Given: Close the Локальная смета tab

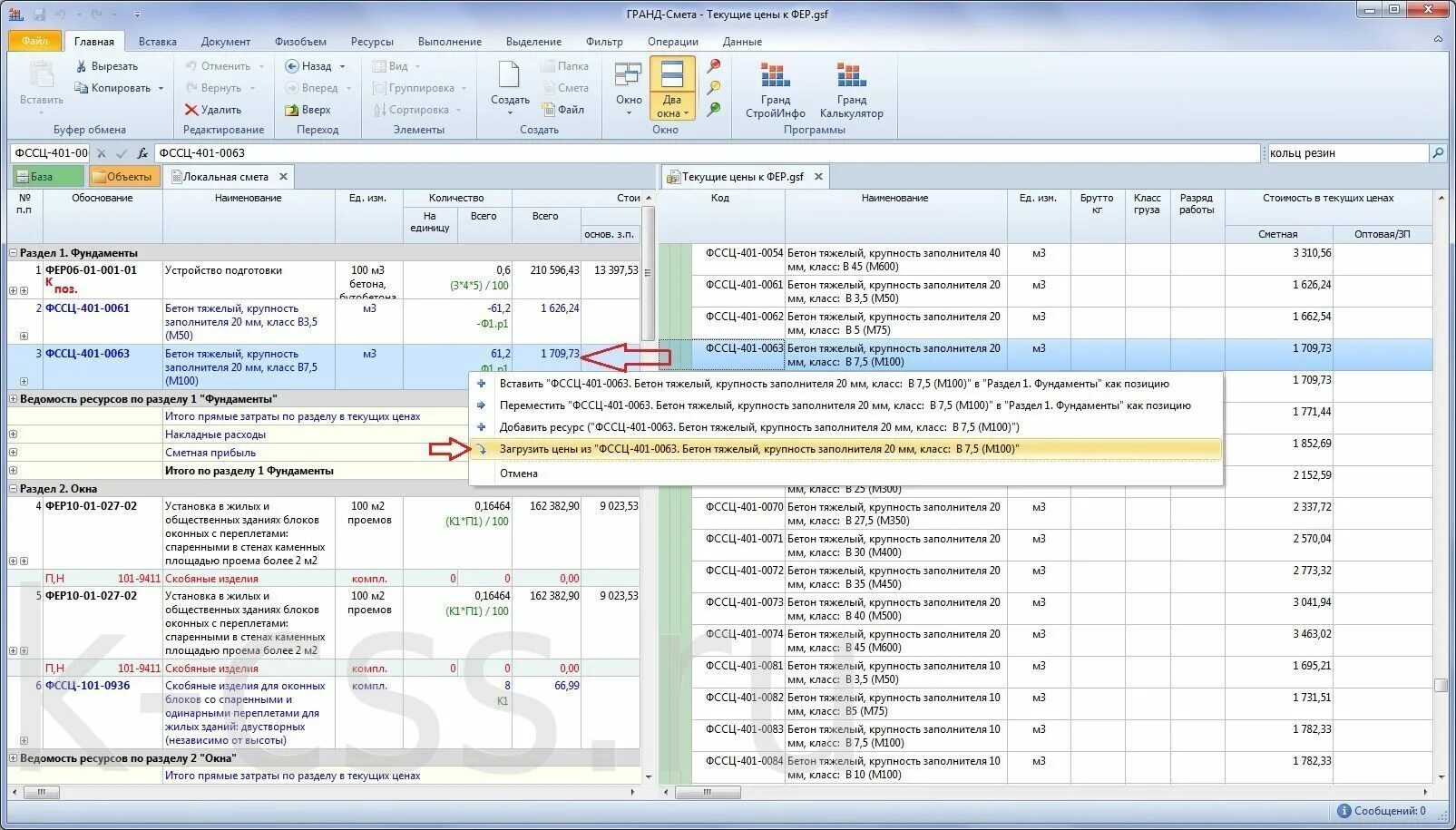Looking at the screenshot, I should pos(283,177).
